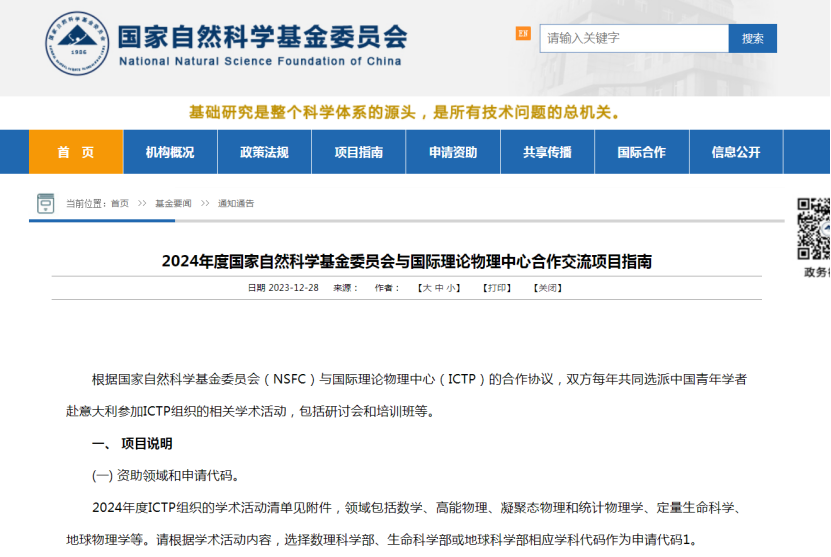This screenshot has width=831, height=557.
Task: Open the 首页 navigation tab
Action: coord(75,152)
